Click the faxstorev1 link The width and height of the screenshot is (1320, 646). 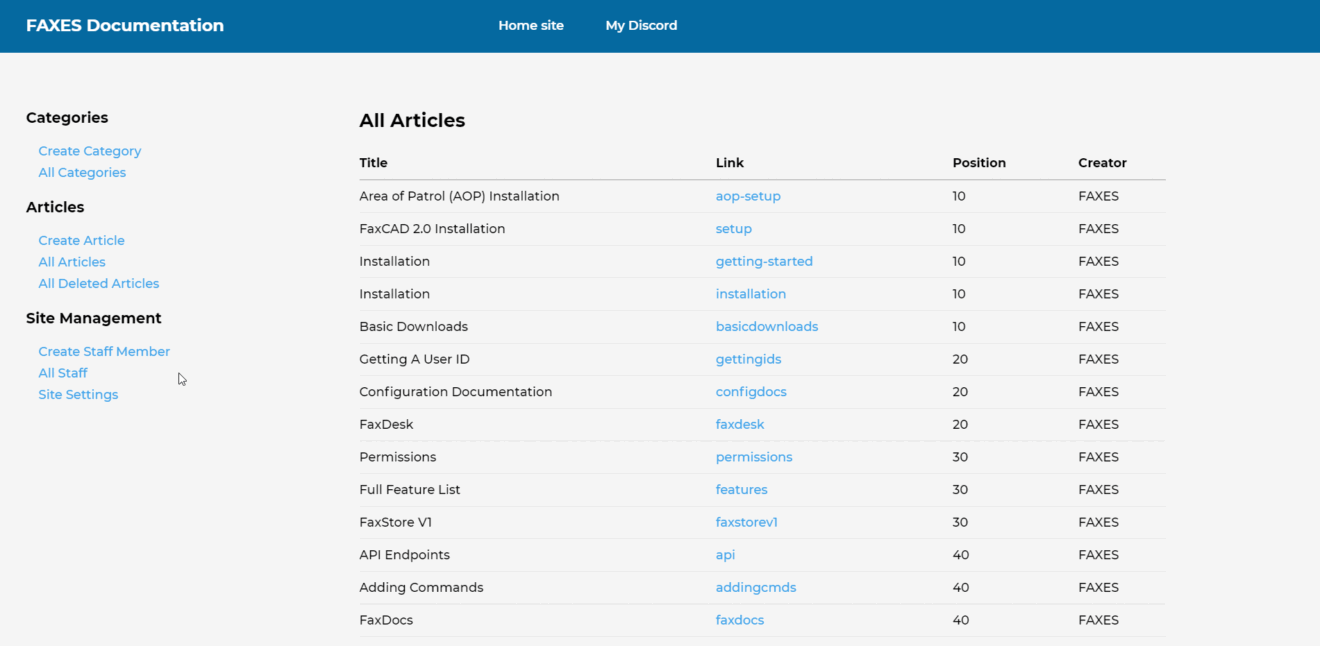[x=747, y=523]
